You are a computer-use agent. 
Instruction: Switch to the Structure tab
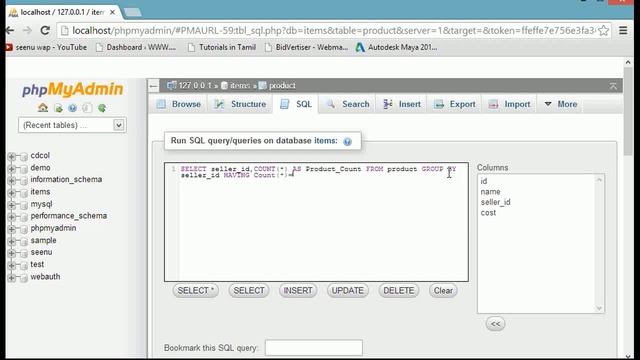coord(240,104)
